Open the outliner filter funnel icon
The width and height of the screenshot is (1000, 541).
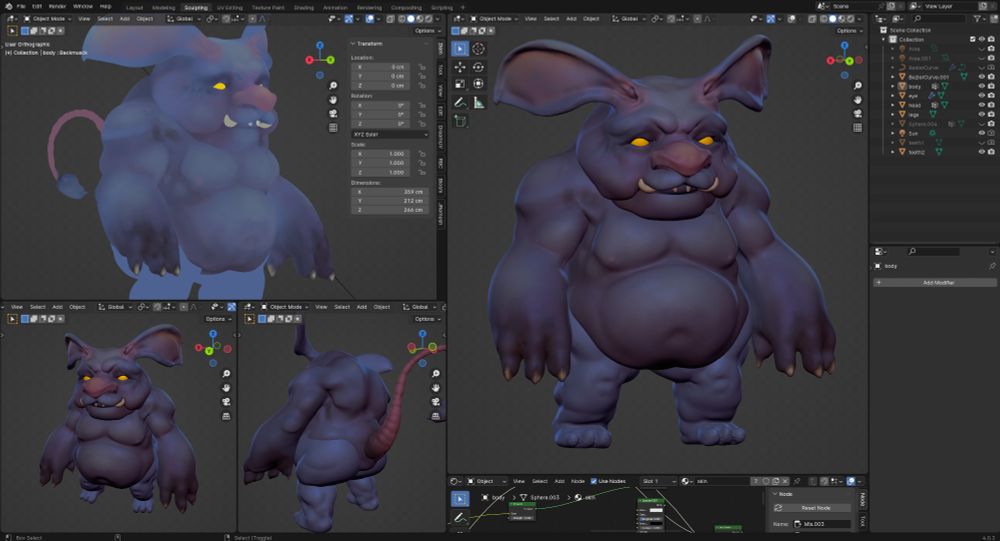pos(977,19)
